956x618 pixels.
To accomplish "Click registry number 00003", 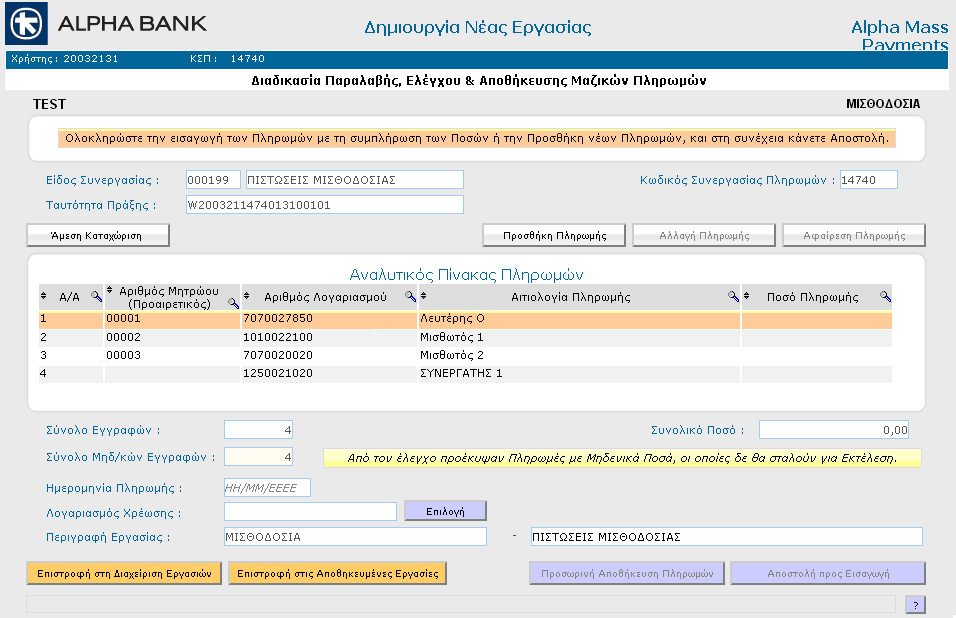I will [x=123, y=355].
